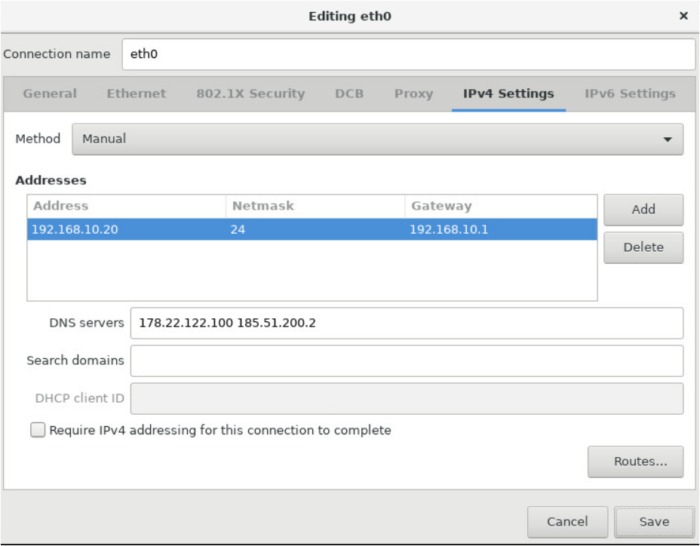
Task: Click the Gateway cell 192.168.10.1
Action: tap(449, 229)
